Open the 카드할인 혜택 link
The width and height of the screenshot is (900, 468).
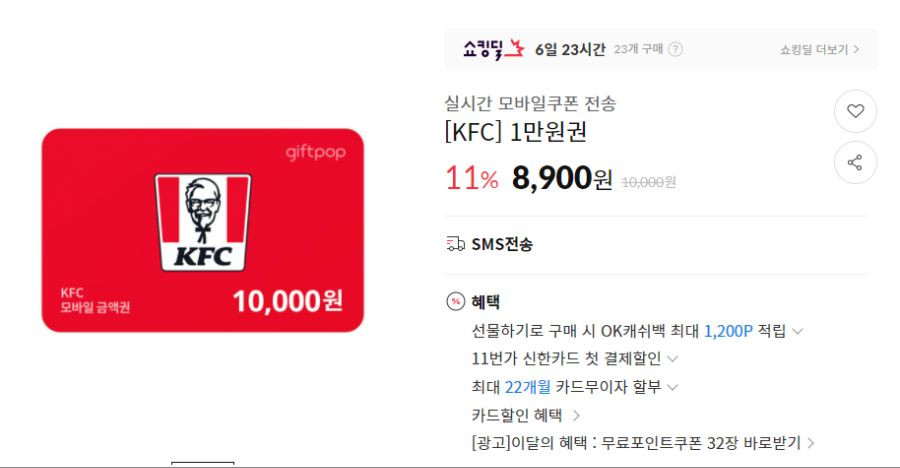coord(526,415)
